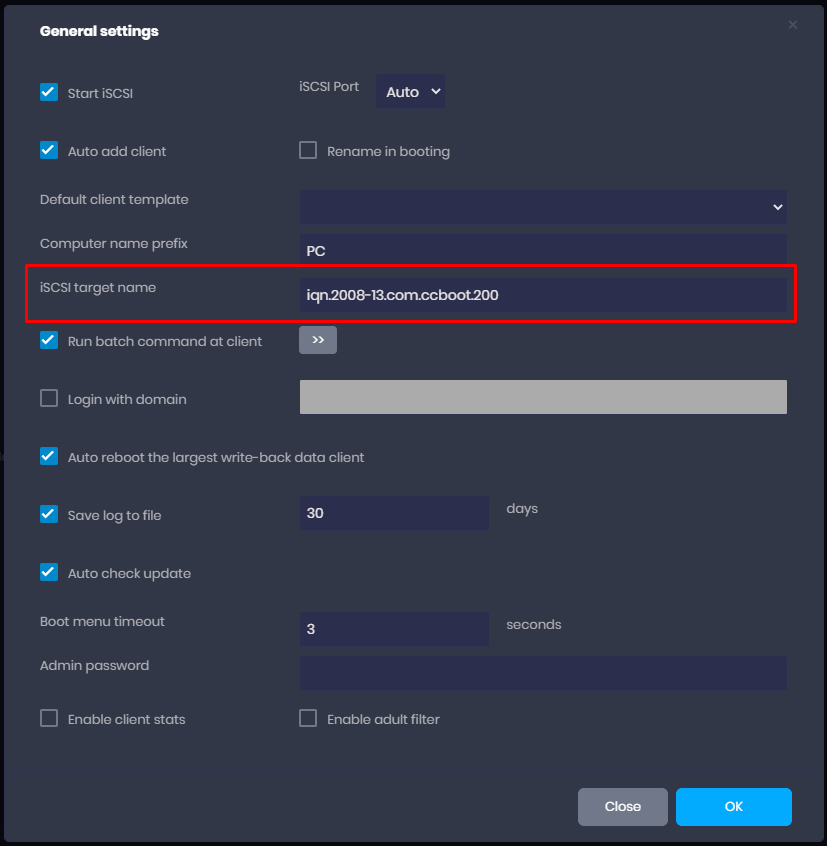Close dialog with the X icon
Image resolution: width=827 pixels, height=846 pixels.
tap(793, 25)
